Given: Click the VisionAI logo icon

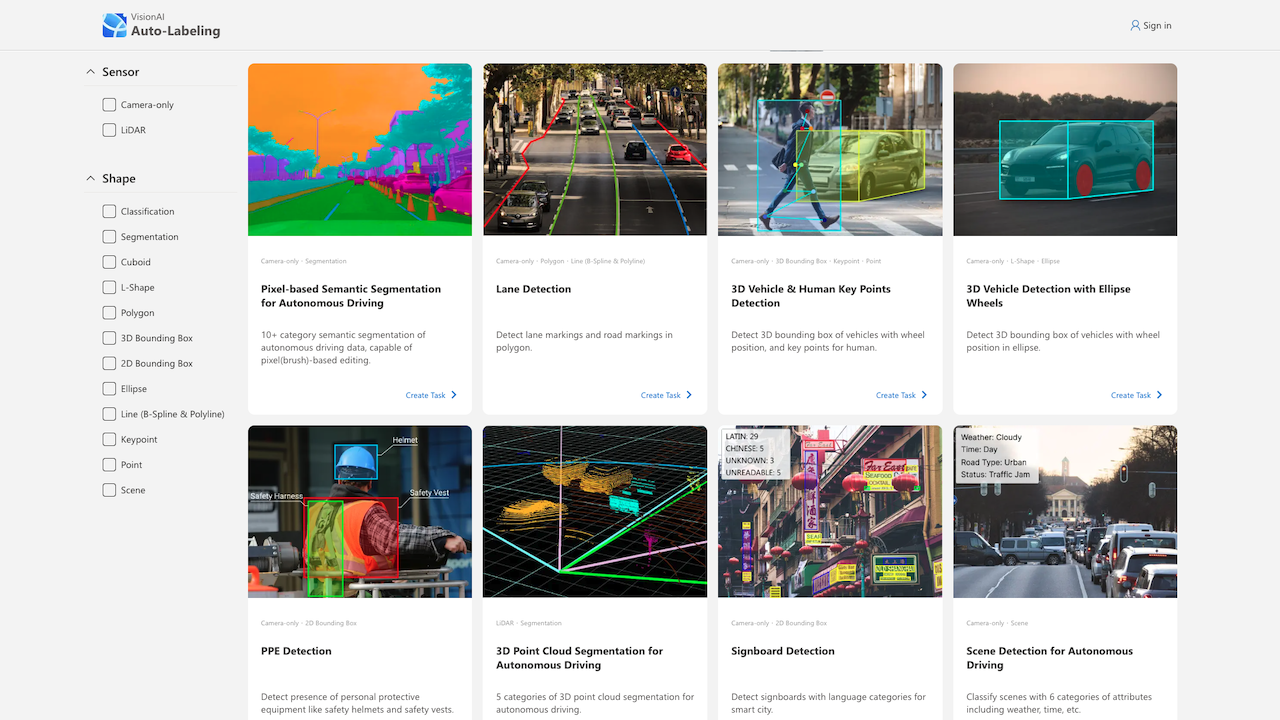Looking at the screenshot, I should pos(114,25).
